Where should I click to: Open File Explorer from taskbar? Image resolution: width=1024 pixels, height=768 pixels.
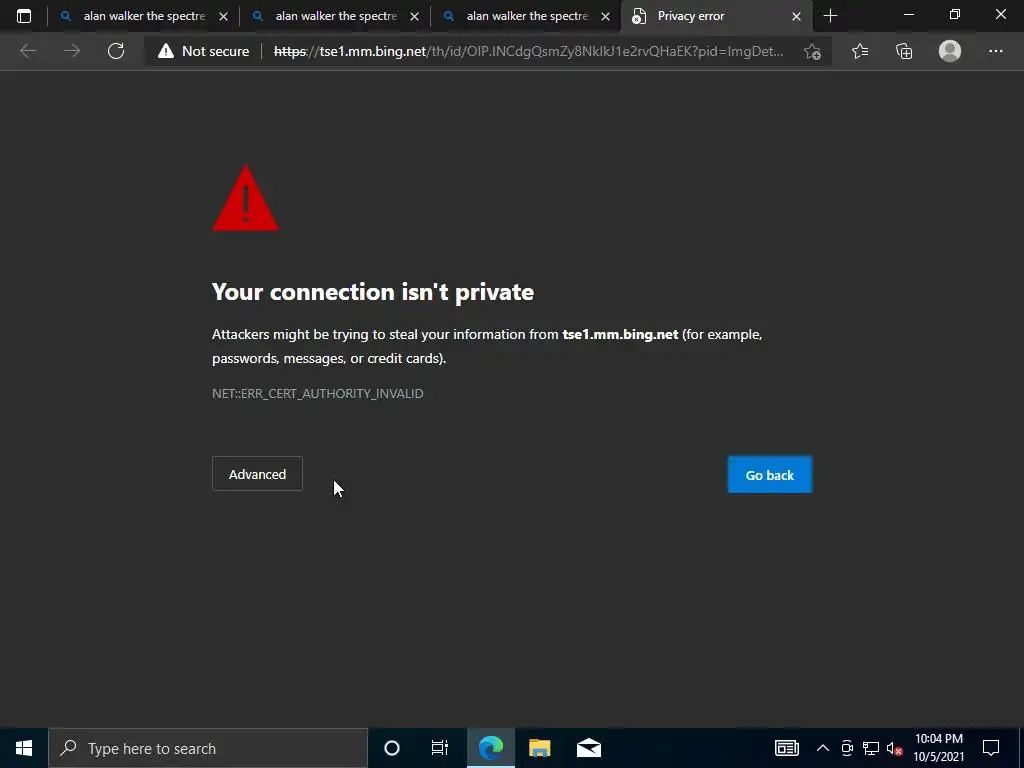[539, 748]
